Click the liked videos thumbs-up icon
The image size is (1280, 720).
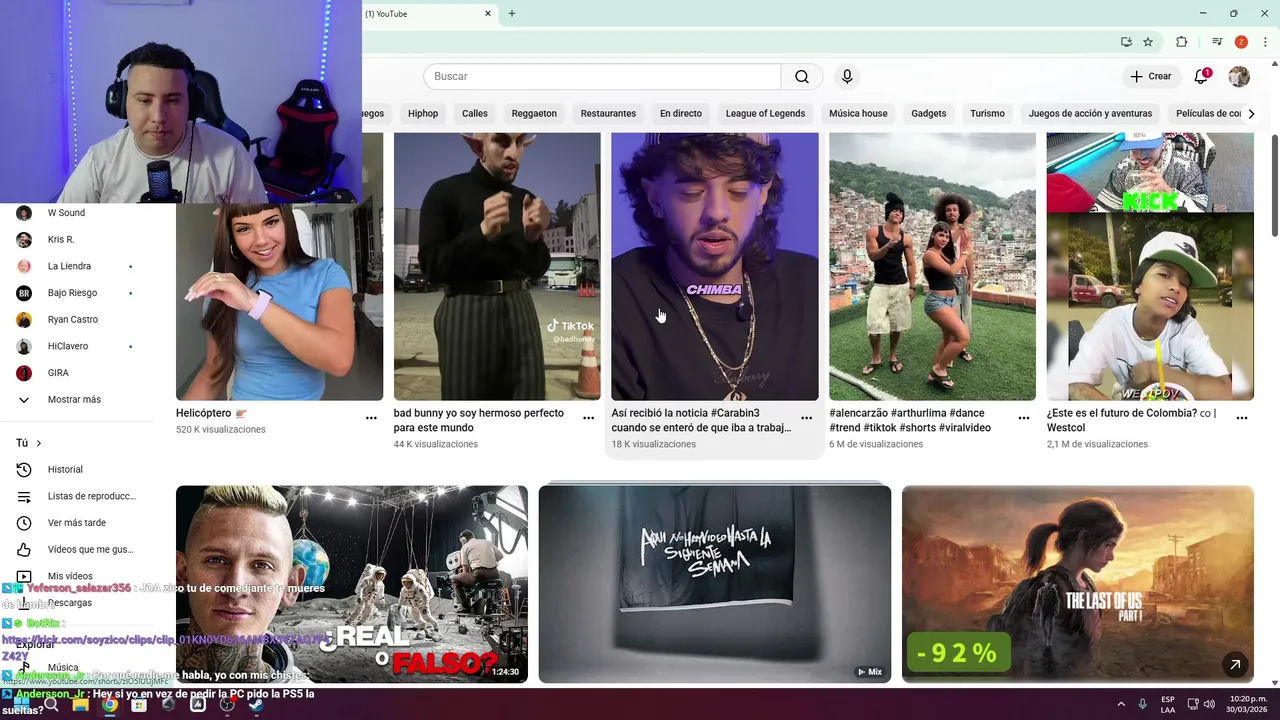click(24, 550)
